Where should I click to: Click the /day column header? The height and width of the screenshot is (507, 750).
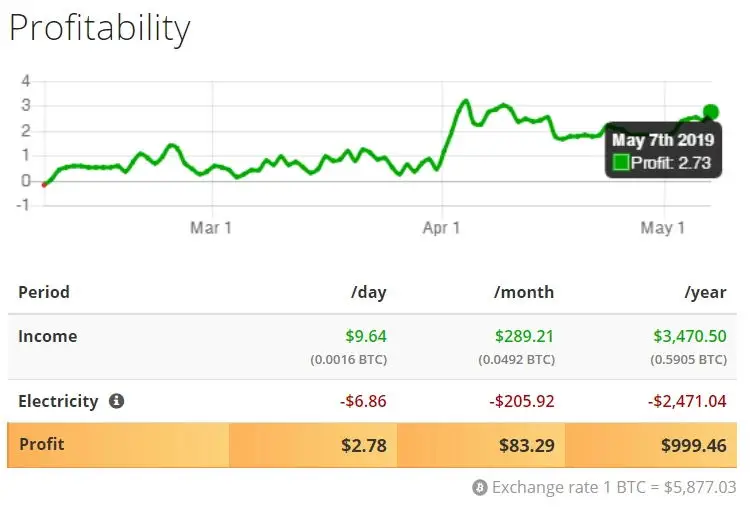click(368, 292)
